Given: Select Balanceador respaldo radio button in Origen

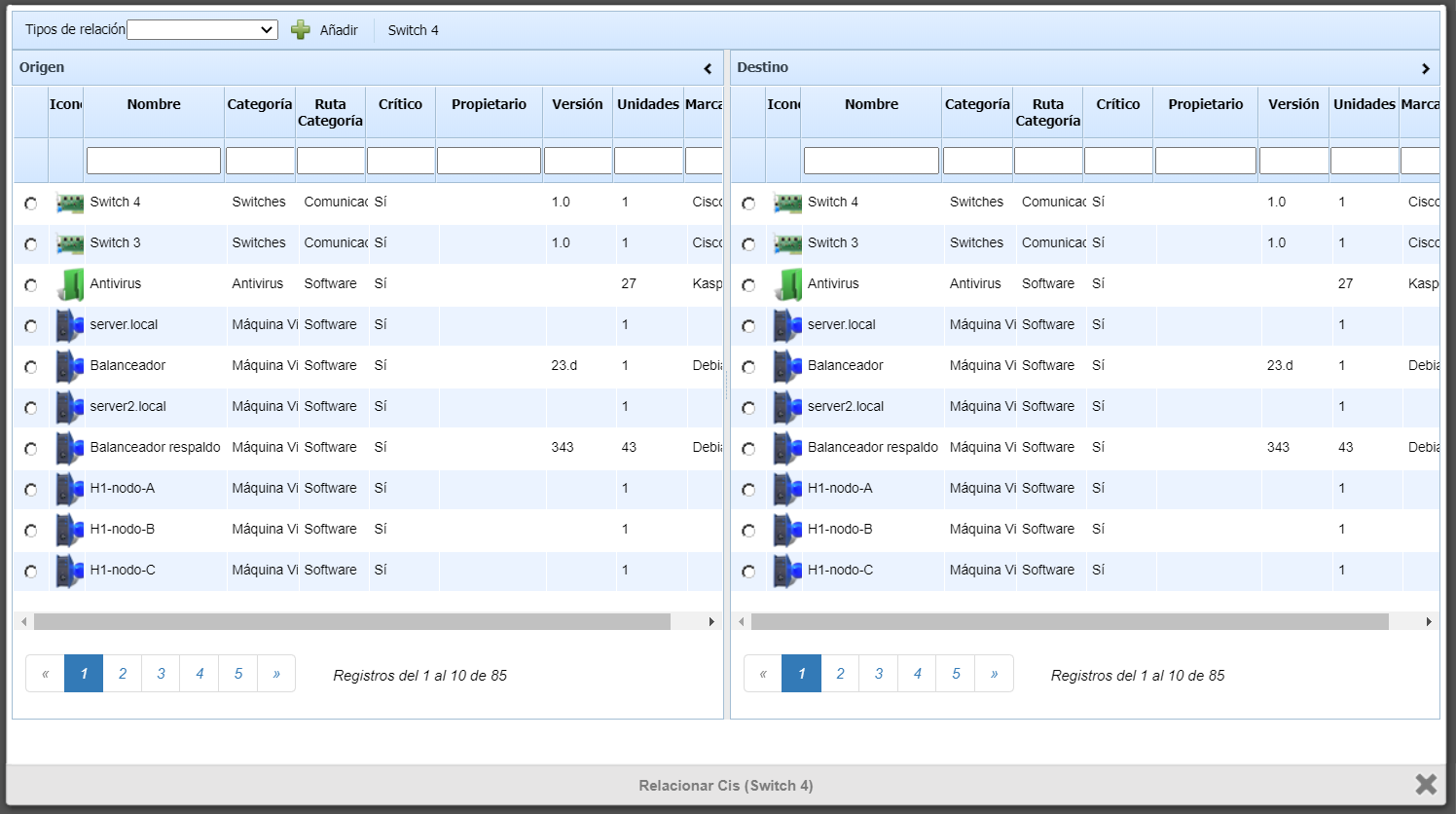Looking at the screenshot, I should point(31,449).
